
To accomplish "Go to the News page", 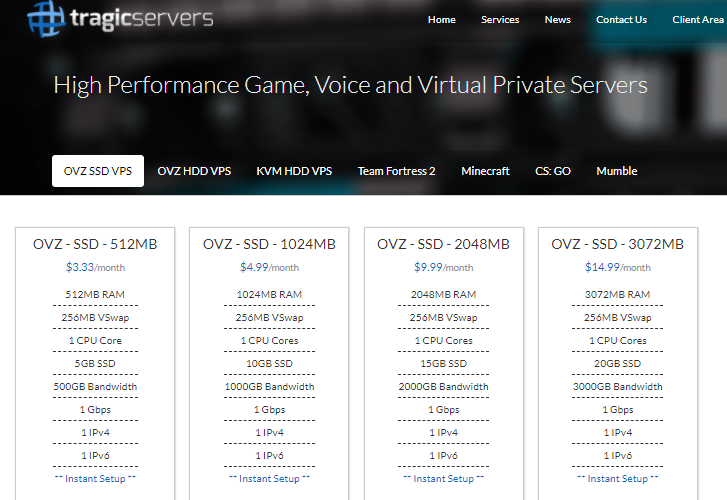I will [x=557, y=19].
